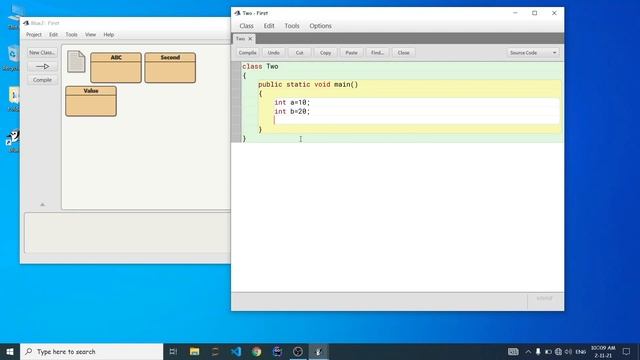This screenshot has height=360, width=640.
Task: Open the Recycle Bin desktop icon
Action: pyautogui.click(x=12, y=58)
